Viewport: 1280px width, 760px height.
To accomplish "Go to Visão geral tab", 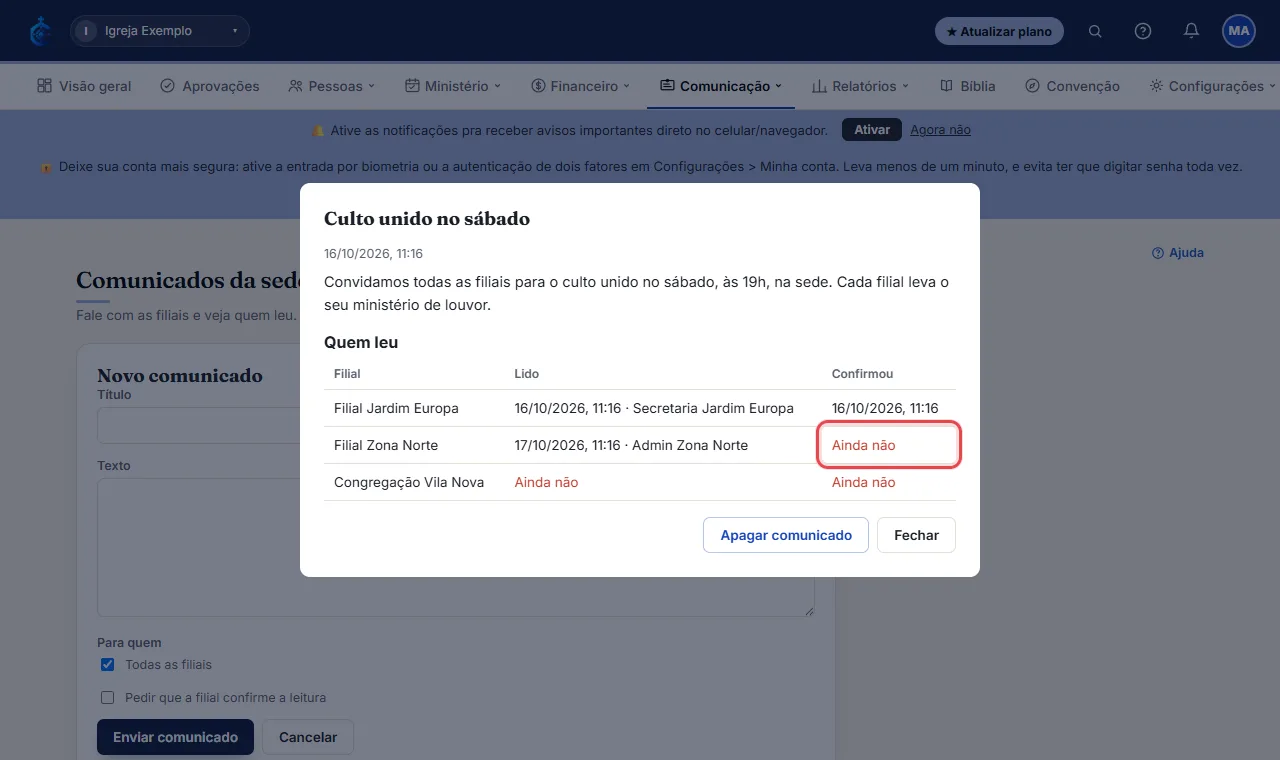I will click(84, 86).
